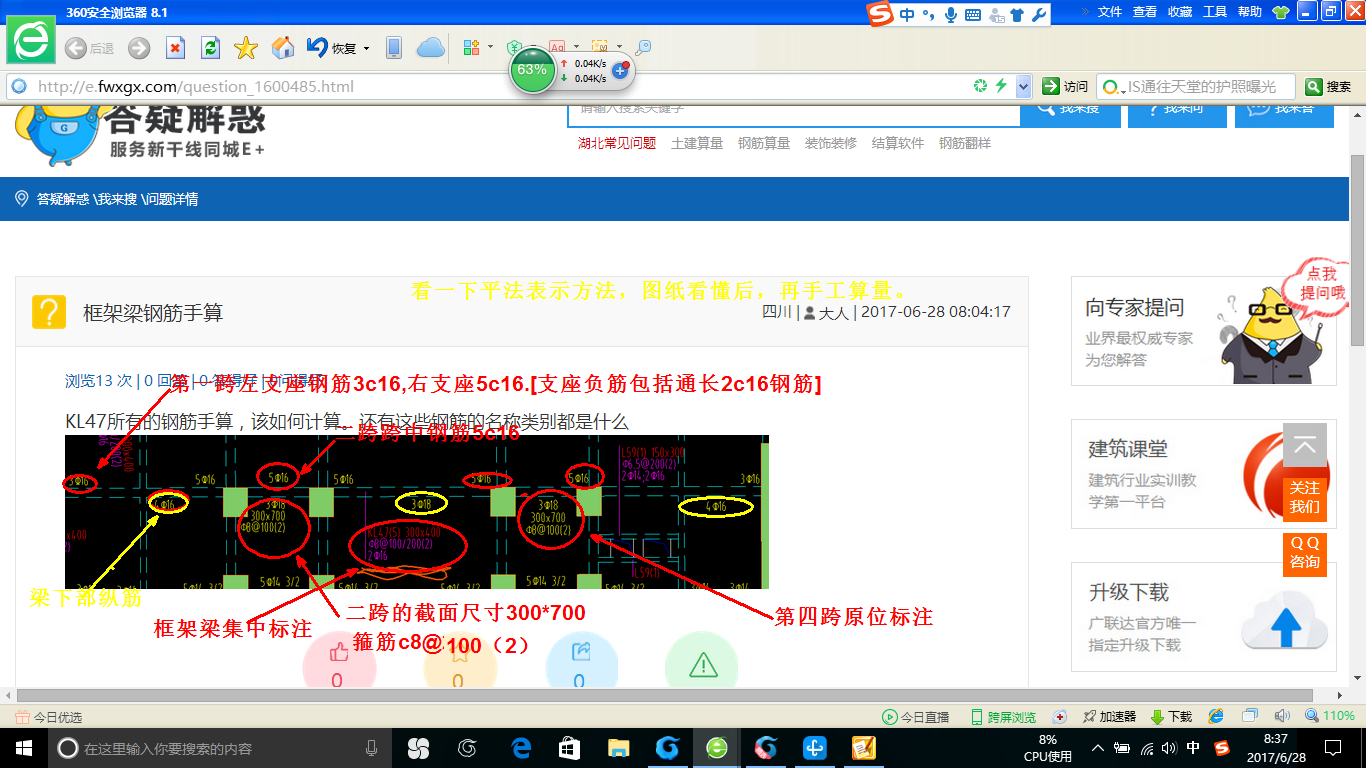Click the 升级下载 sidebar card
1366x768 pixels.
click(x=1204, y=617)
